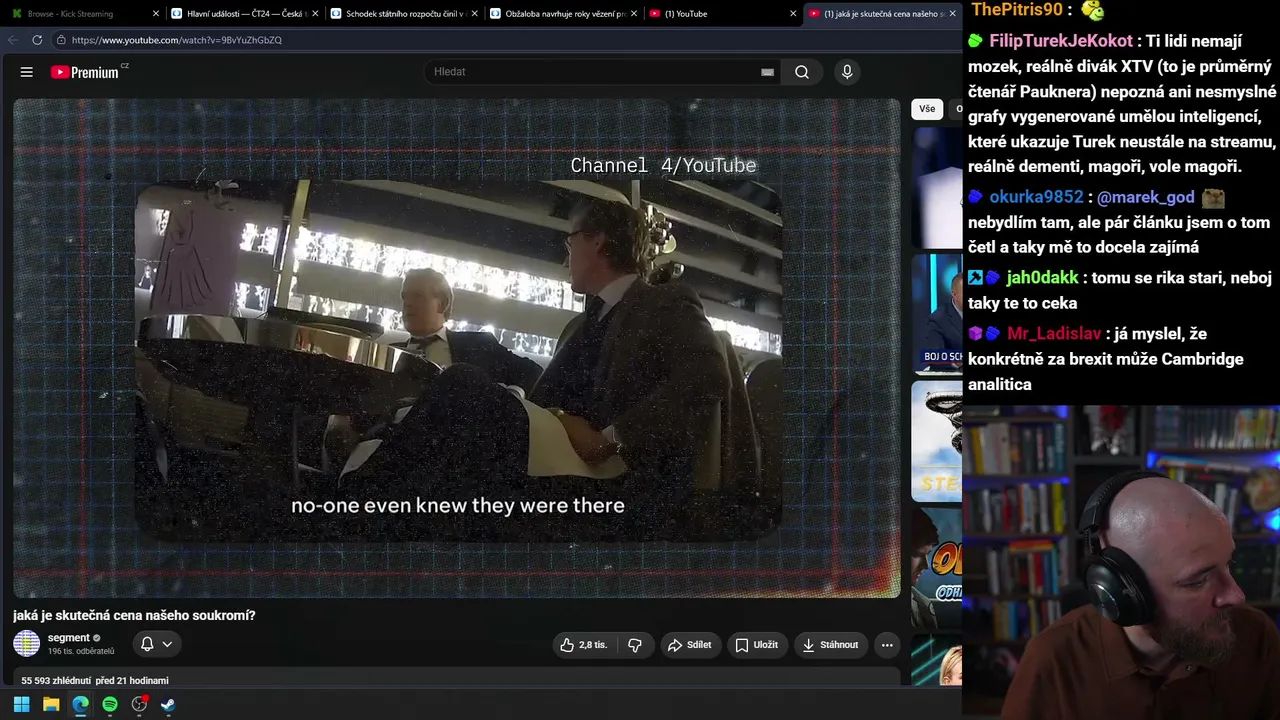Start voice search with microphone icon
The width and height of the screenshot is (1280, 720).
tap(847, 72)
